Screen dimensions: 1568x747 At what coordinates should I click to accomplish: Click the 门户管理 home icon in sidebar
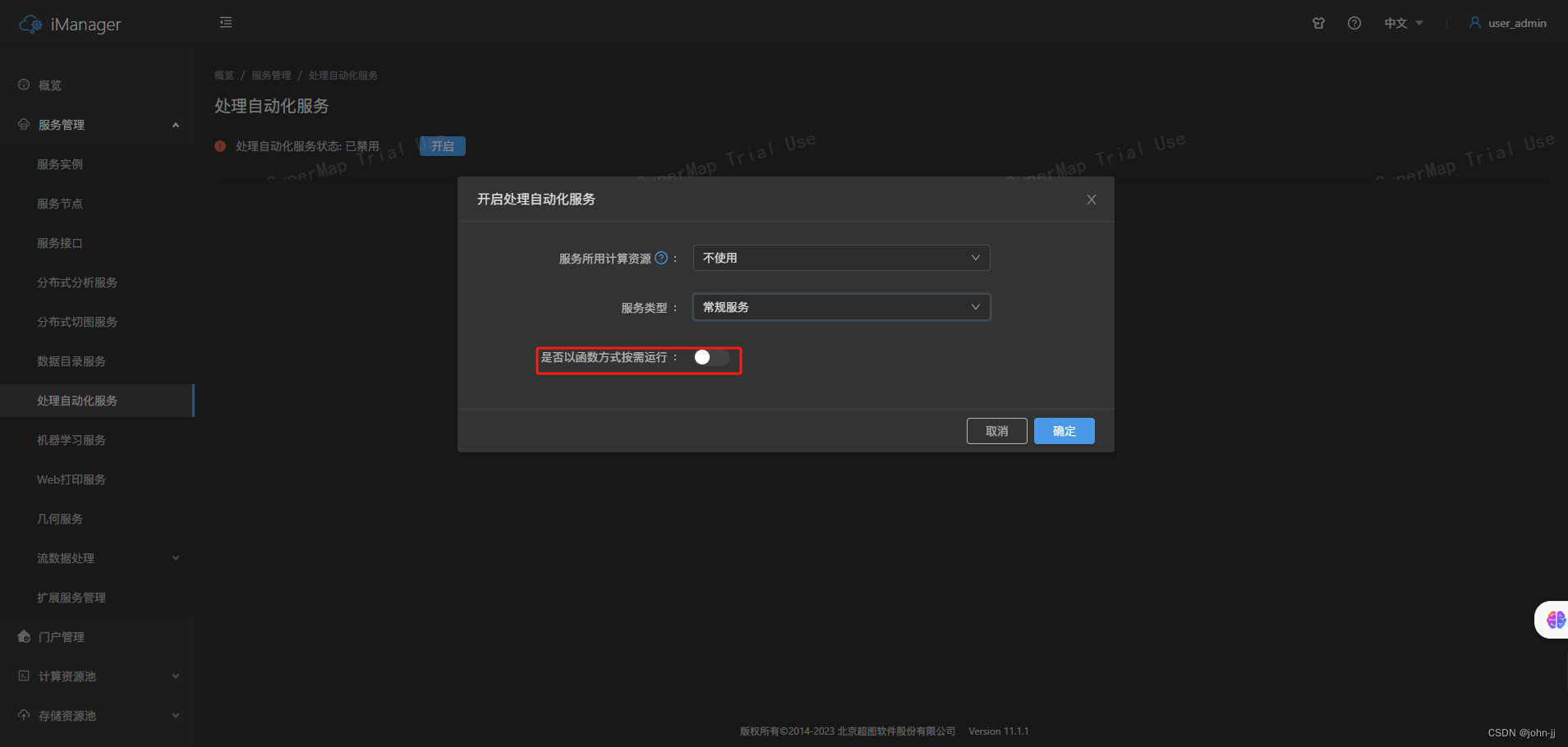click(24, 636)
